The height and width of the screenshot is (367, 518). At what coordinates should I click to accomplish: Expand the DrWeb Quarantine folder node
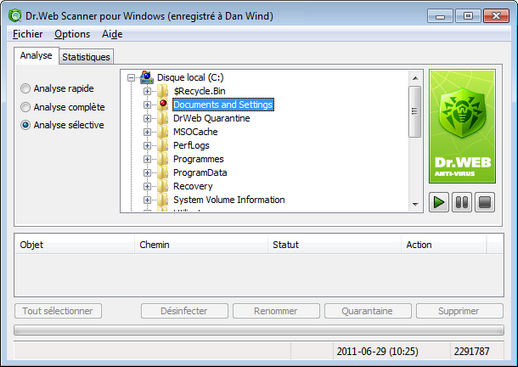(x=147, y=118)
